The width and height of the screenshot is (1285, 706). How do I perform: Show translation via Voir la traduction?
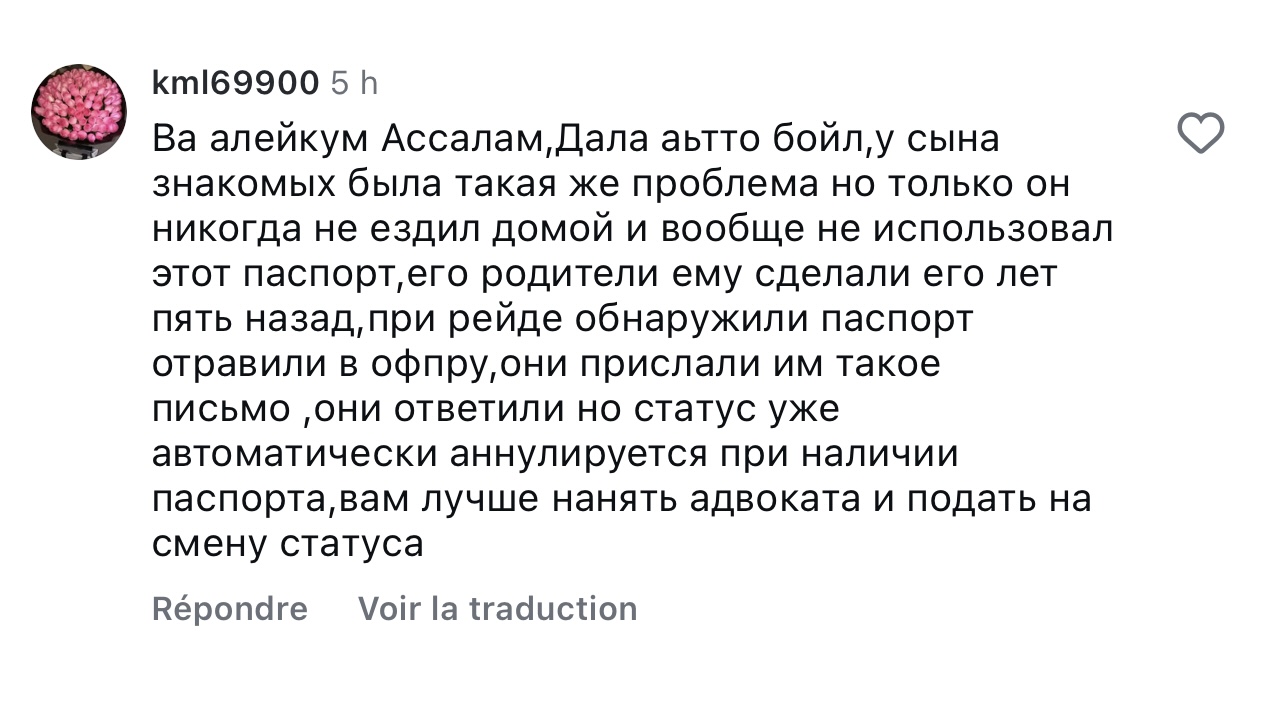[497, 609]
